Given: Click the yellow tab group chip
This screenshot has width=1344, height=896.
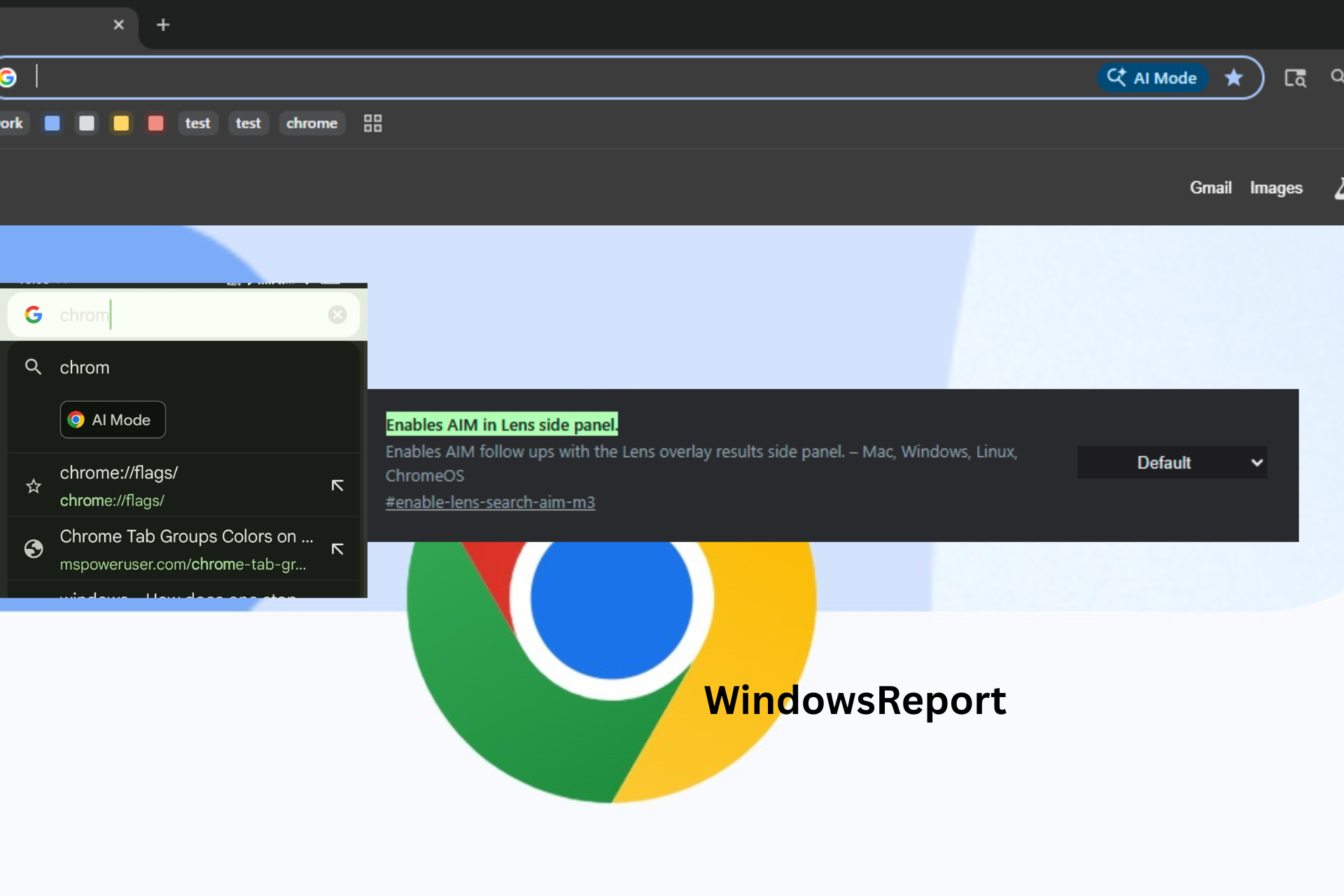Looking at the screenshot, I should [x=121, y=123].
